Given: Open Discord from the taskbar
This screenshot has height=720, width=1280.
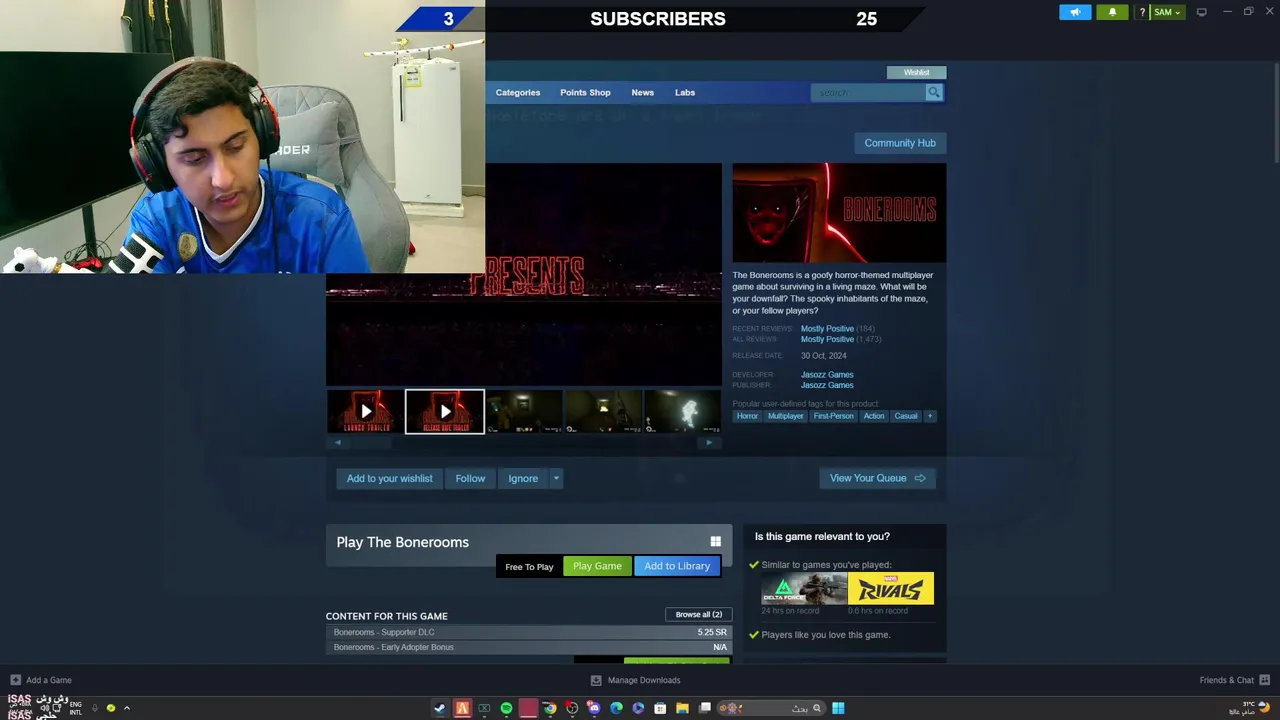Looking at the screenshot, I should tap(594, 708).
